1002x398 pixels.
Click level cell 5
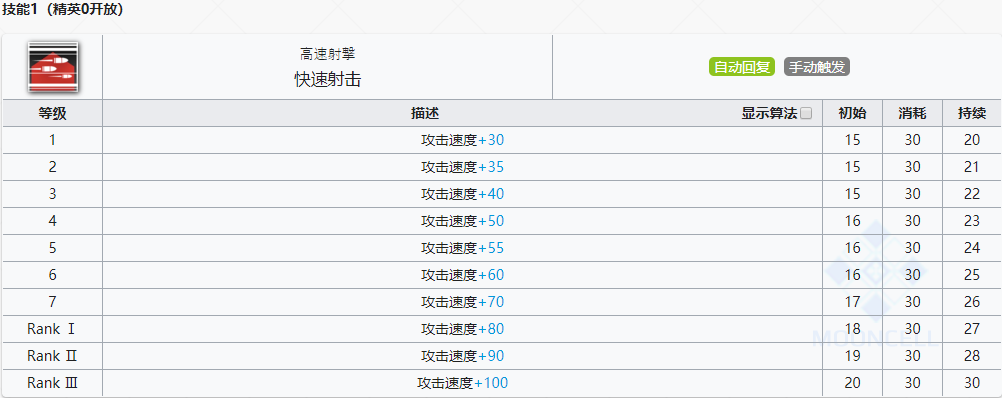52,248
